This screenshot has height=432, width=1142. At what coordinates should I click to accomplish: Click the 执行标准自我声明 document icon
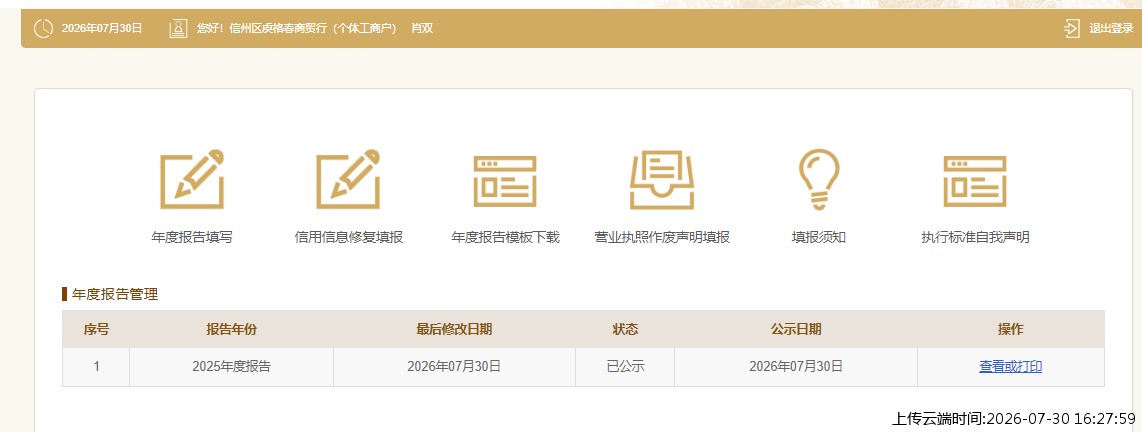click(975, 181)
